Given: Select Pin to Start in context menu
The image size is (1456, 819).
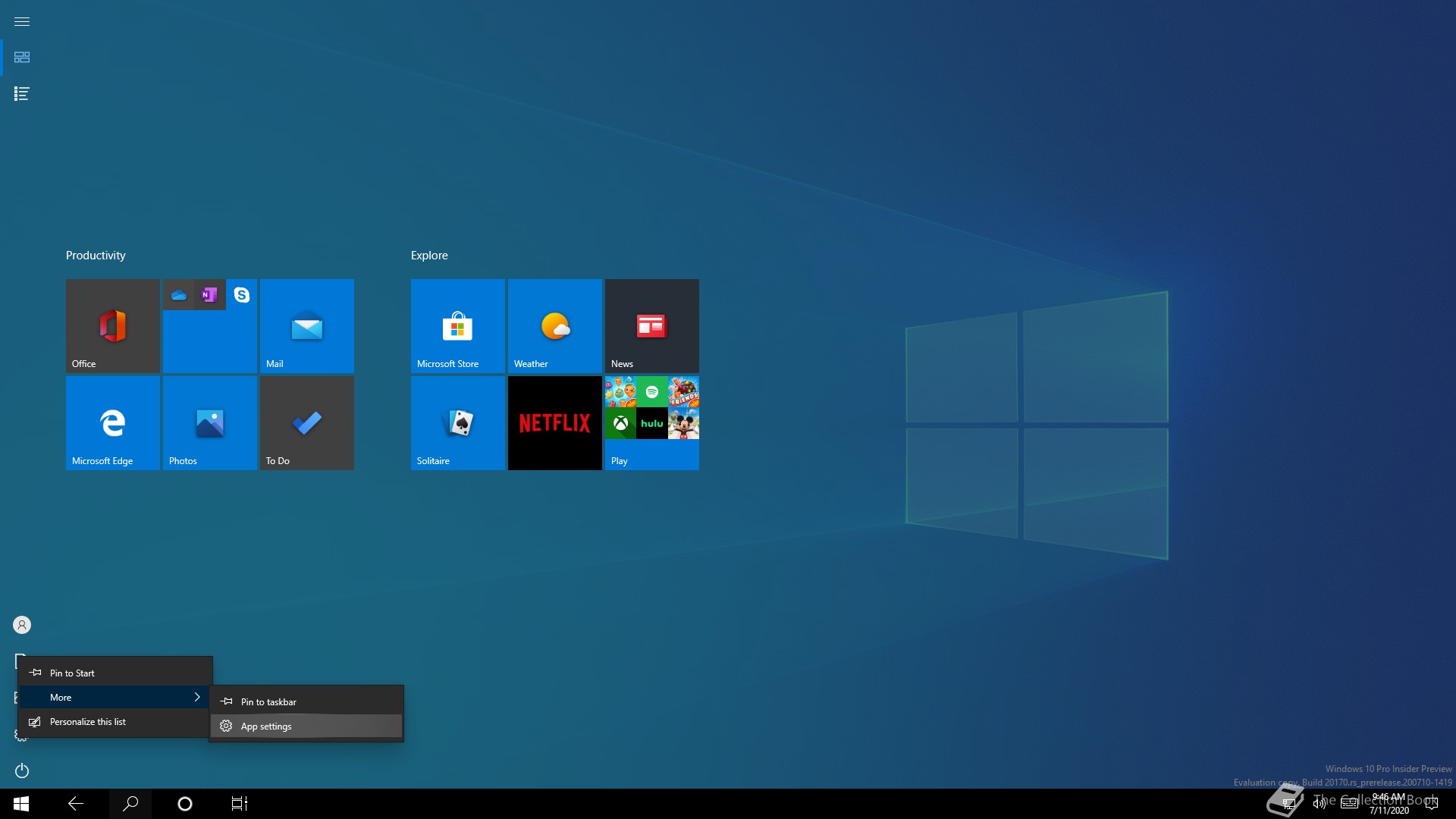Looking at the screenshot, I should pos(115,673).
